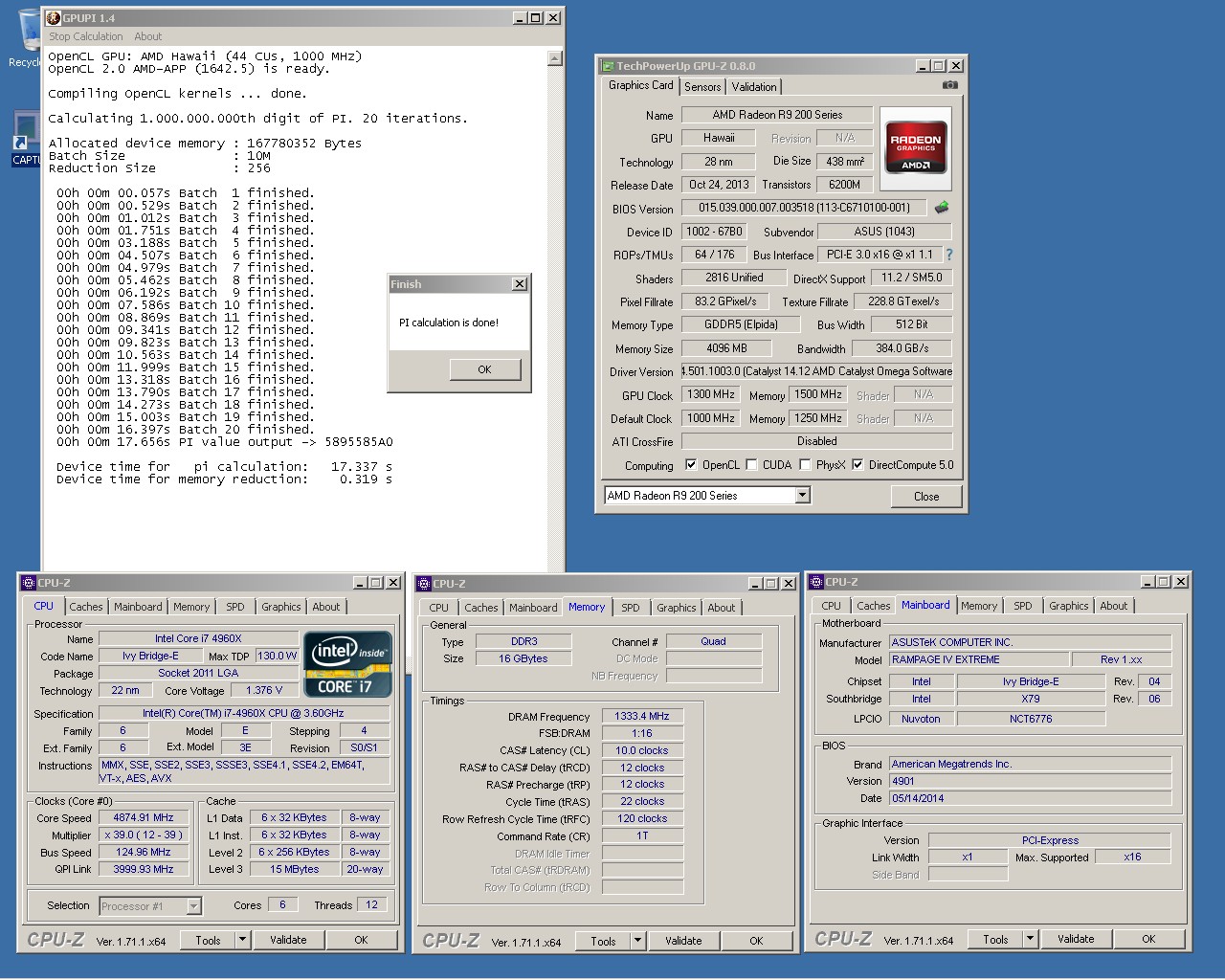Select the Graphics Card tab in GPU-Z
Viewport: 1225px width, 980px height.
coord(640,85)
